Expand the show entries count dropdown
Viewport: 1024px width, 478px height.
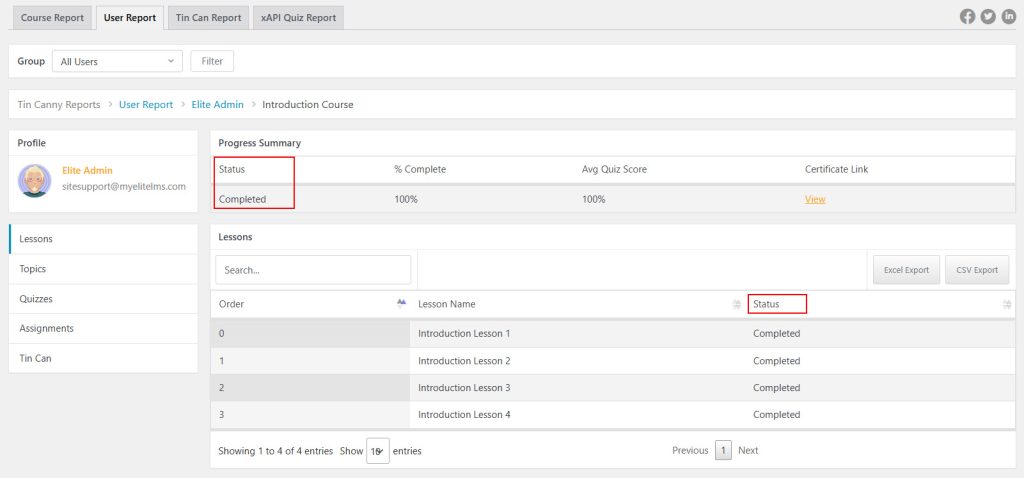377,451
